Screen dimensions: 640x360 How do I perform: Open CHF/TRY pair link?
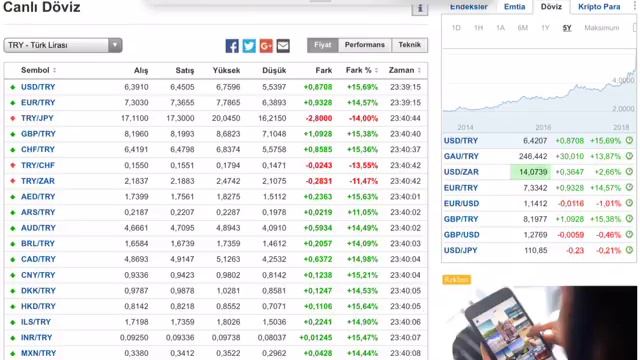38,149
